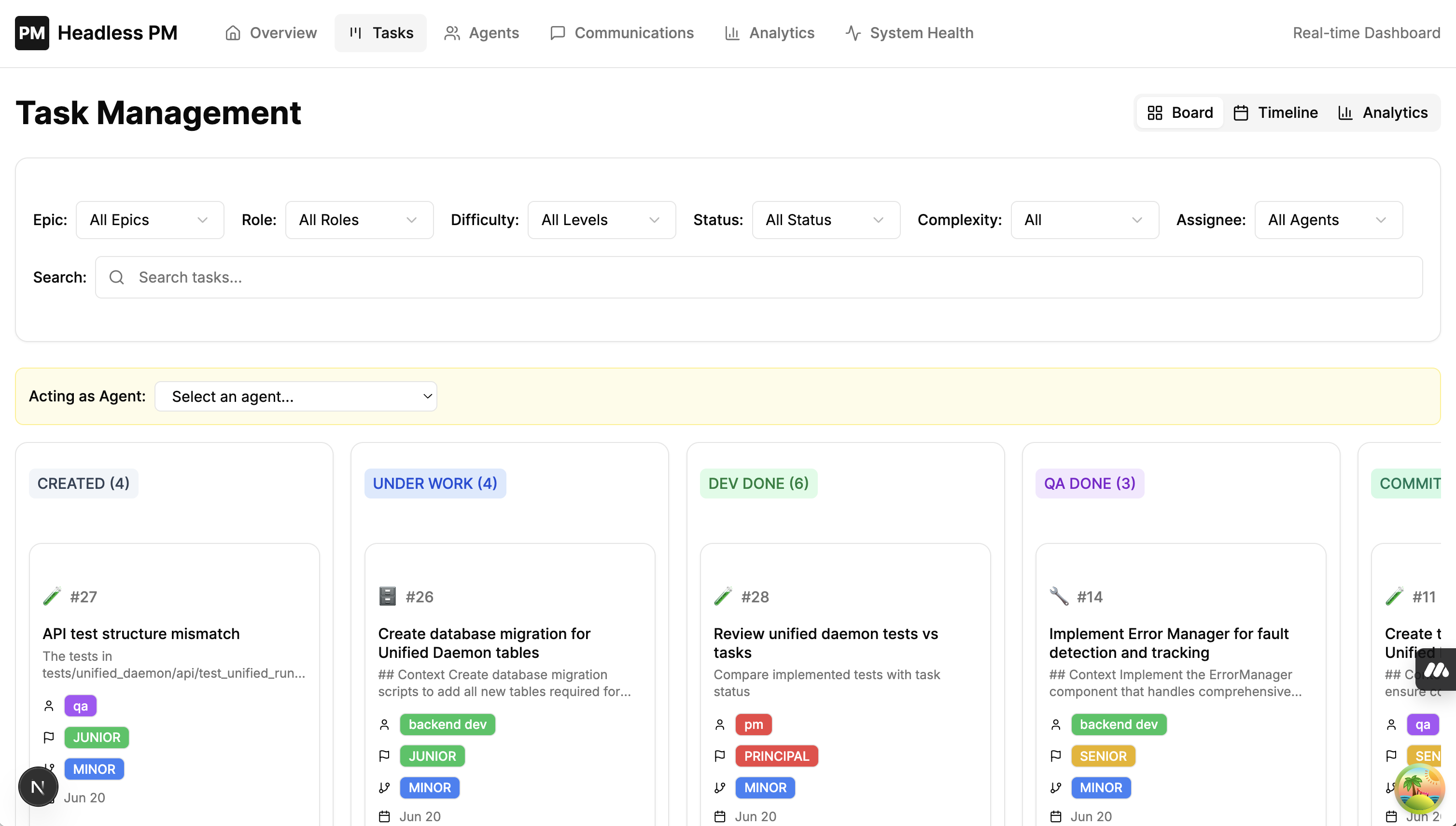
Task: Open task Create database migration for Unified Daemon tables
Action: pos(484,643)
